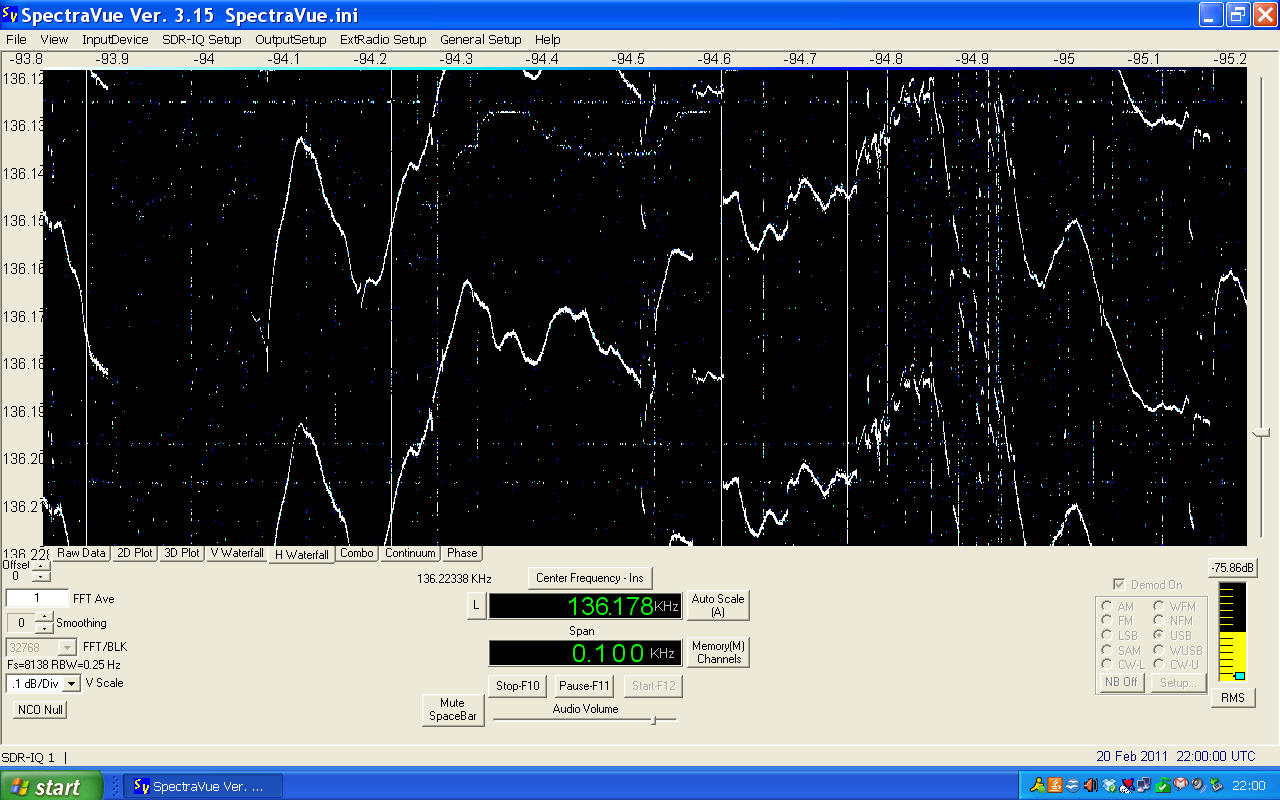This screenshot has width=1280, height=800.
Task: Click the Auto Scale (A) button
Action: point(717,605)
